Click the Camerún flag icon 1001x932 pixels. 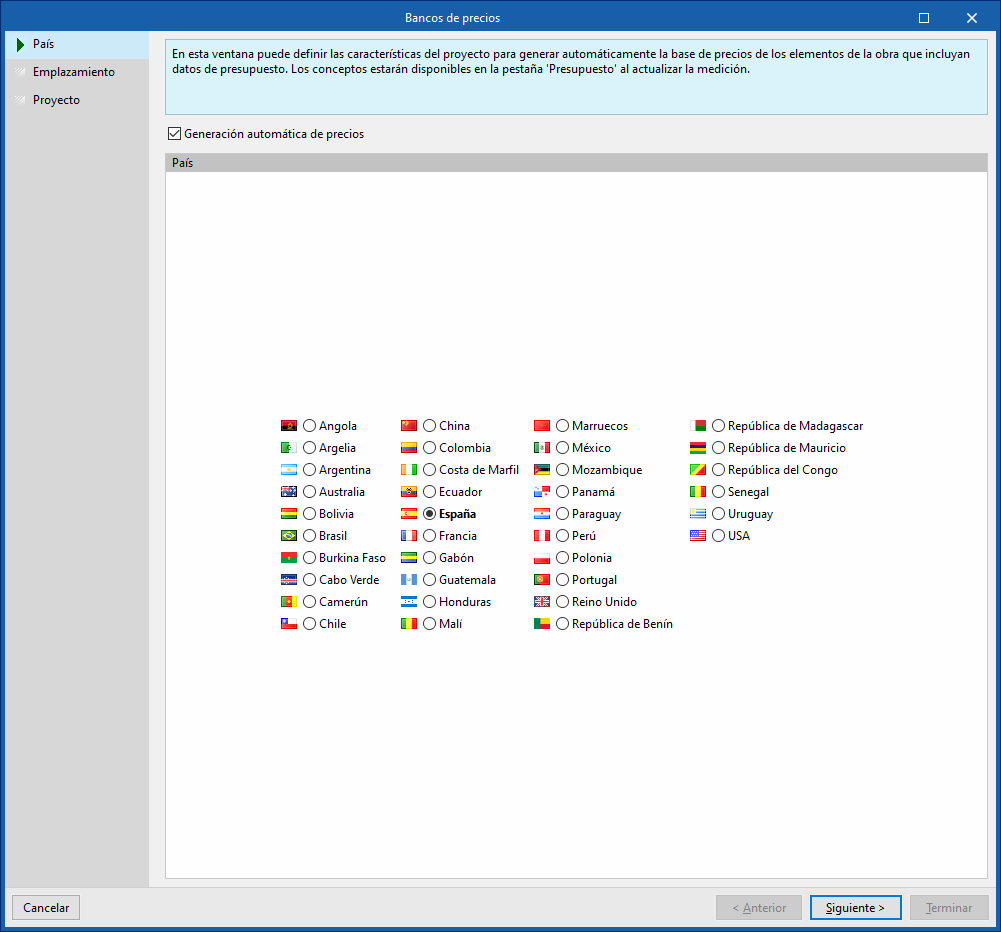[289, 602]
